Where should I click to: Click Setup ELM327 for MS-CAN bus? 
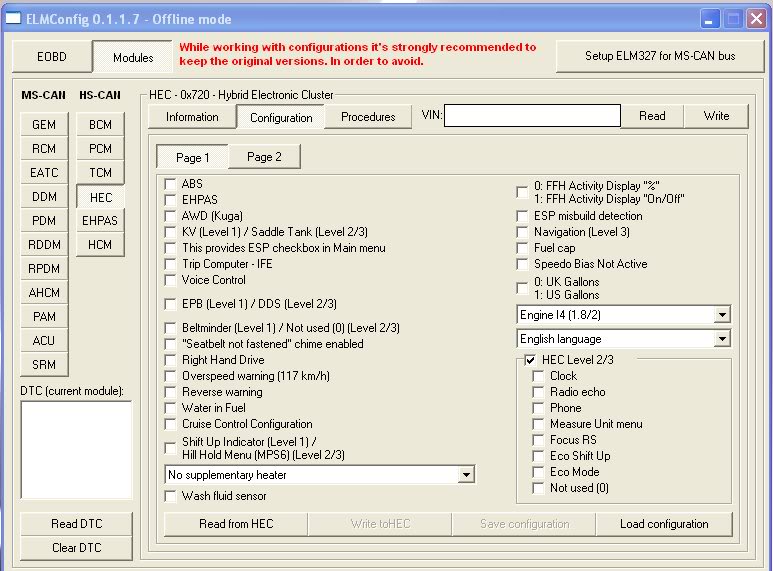click(659, 56)
